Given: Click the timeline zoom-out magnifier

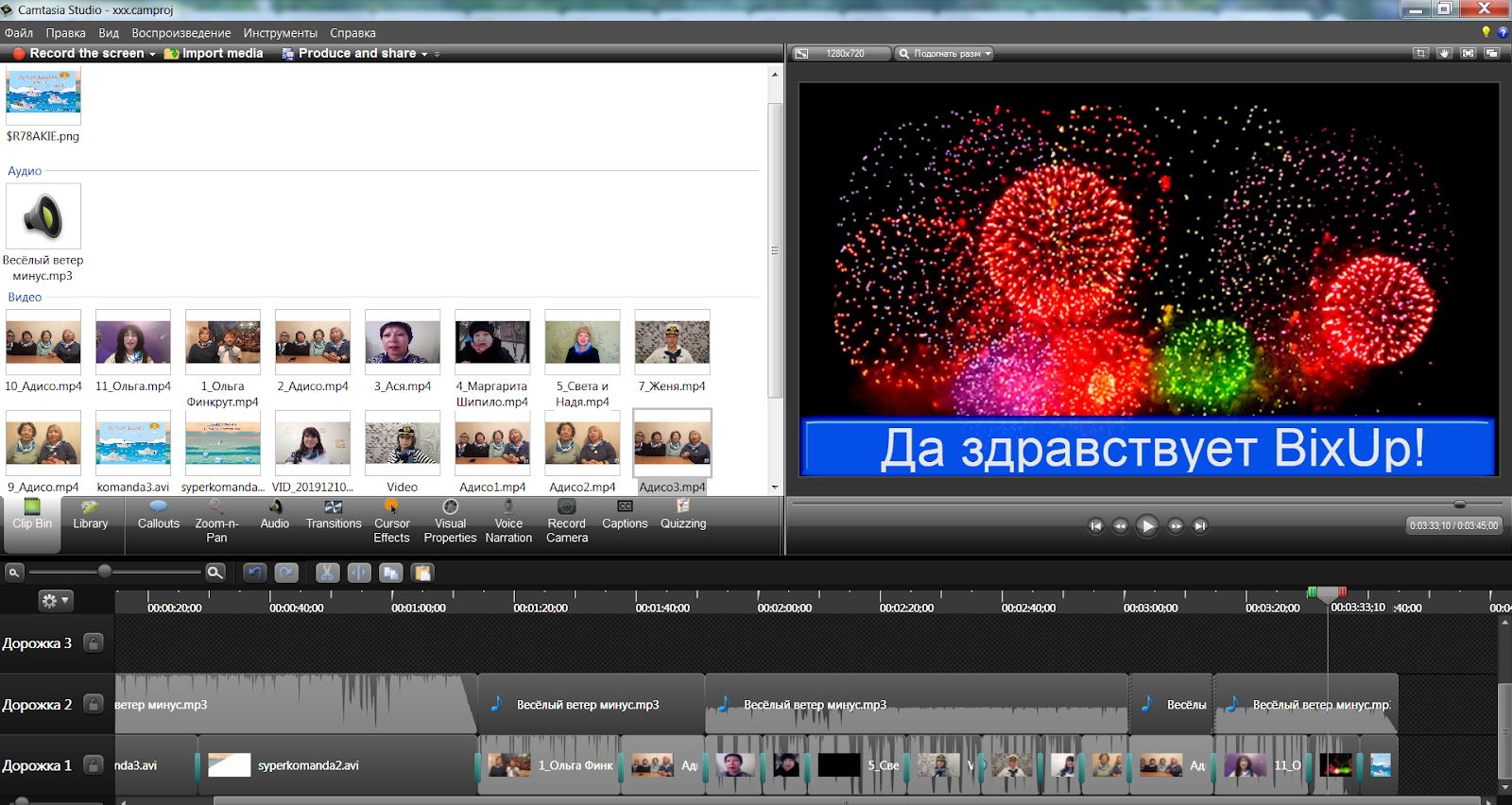Looking at the screenshot, I should pos(14,572).
